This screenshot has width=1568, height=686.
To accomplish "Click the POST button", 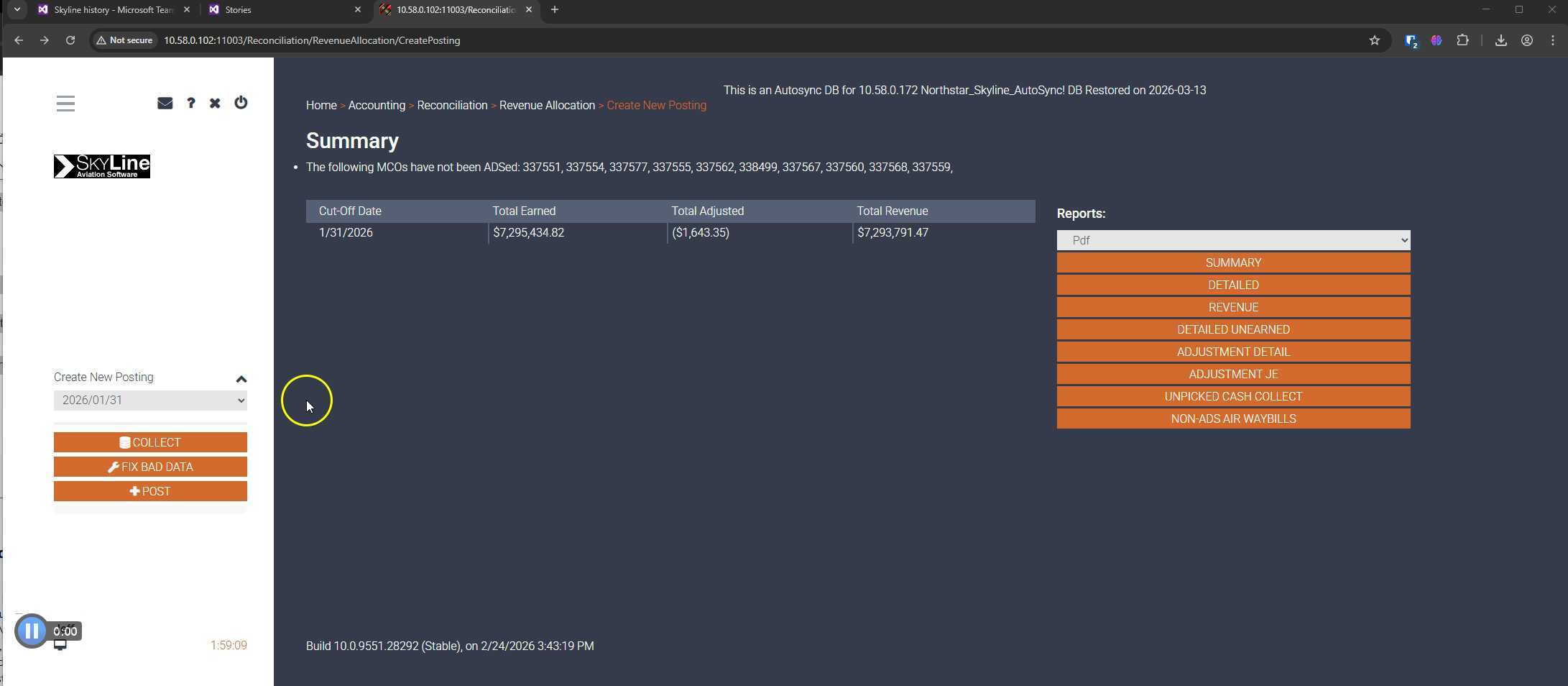I will pos(150,491).
